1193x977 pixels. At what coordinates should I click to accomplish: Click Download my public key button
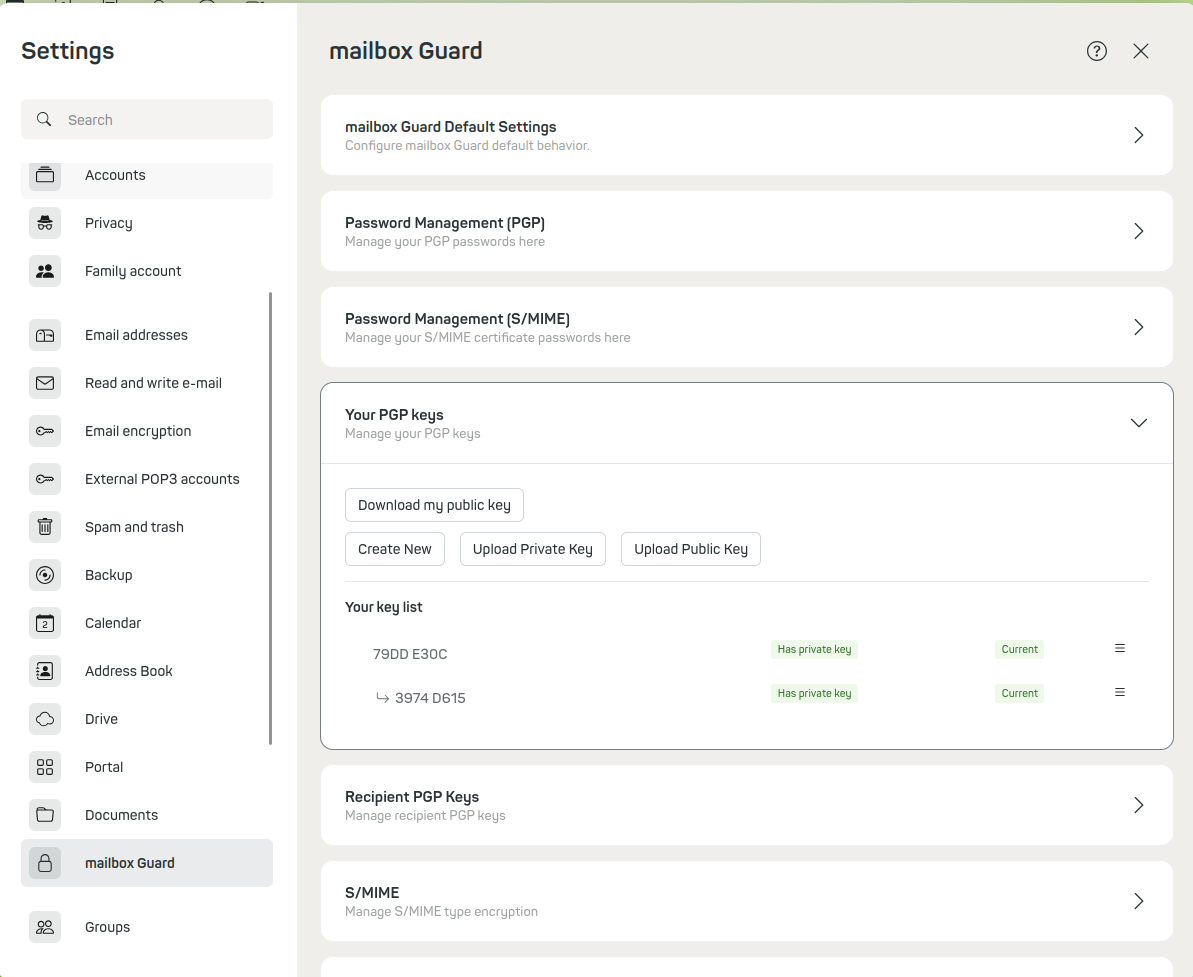coord(434,505)
